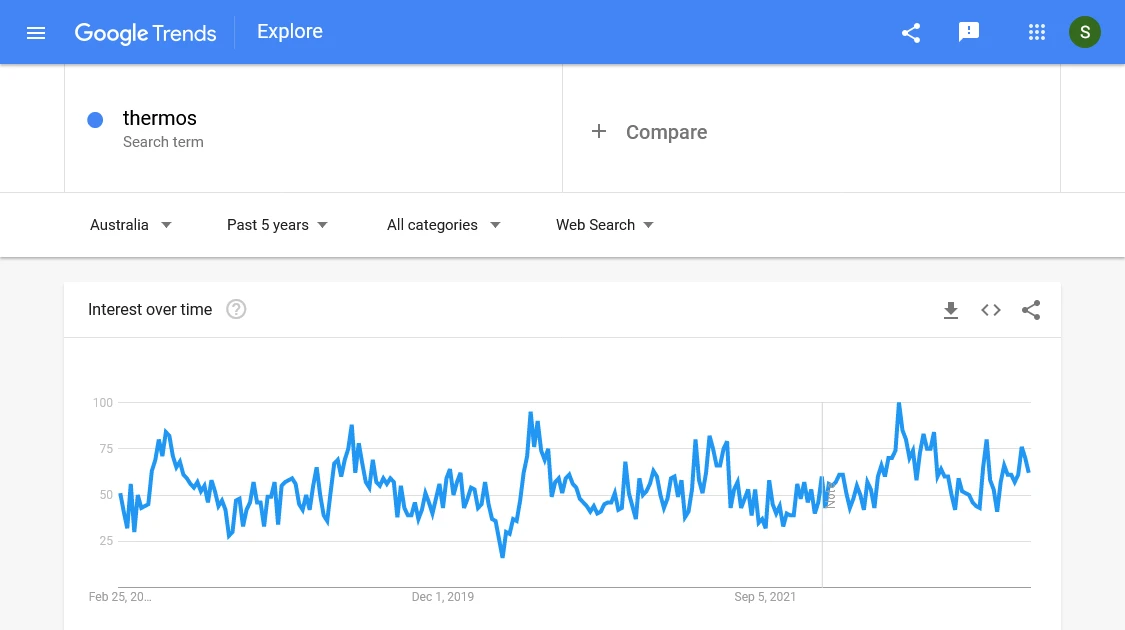Expand the All categories dropdown
The width and height of the screenshot is (1125, 630).
(443, 225)
